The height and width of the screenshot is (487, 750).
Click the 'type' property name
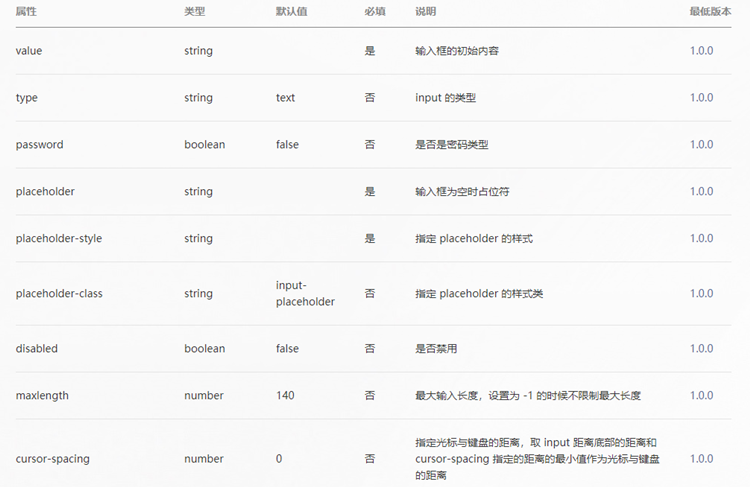point(26,98)
